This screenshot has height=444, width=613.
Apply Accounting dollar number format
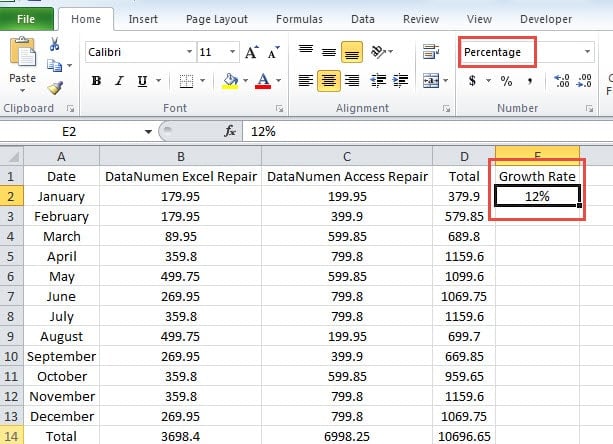click(472, 81)
